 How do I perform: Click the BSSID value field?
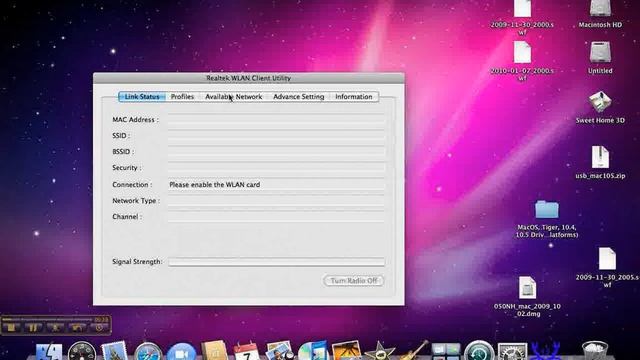[x=276, y=151]
